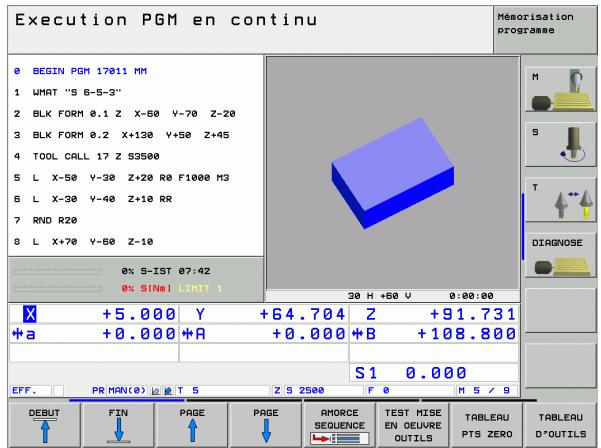Select line 5 L X-50 Y-30 Z+20
Image resolution: width=601 pixels, height=448 pixels.
[x=121, y=178]
